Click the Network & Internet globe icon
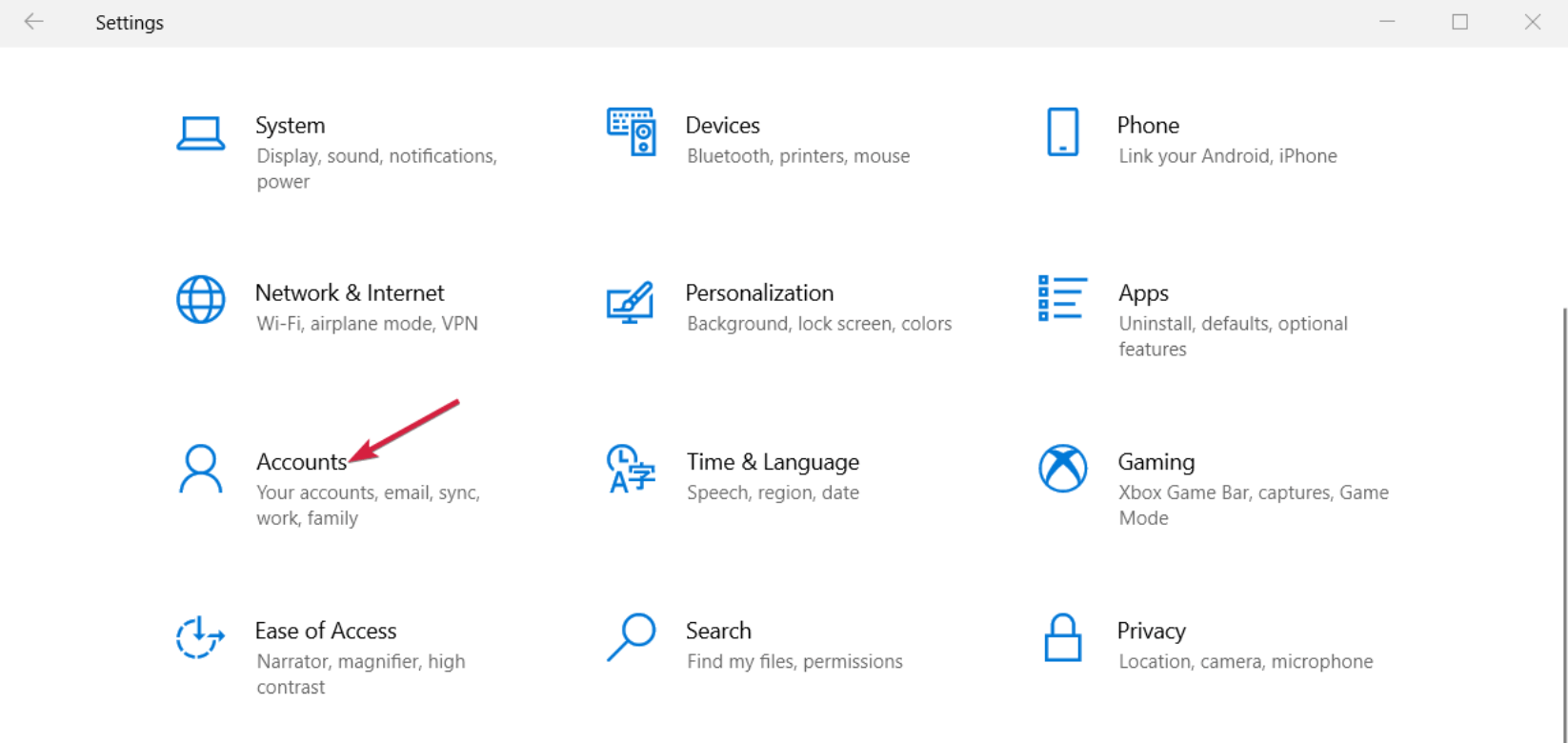Screen dimensions: 1568x743 [200, 299]
